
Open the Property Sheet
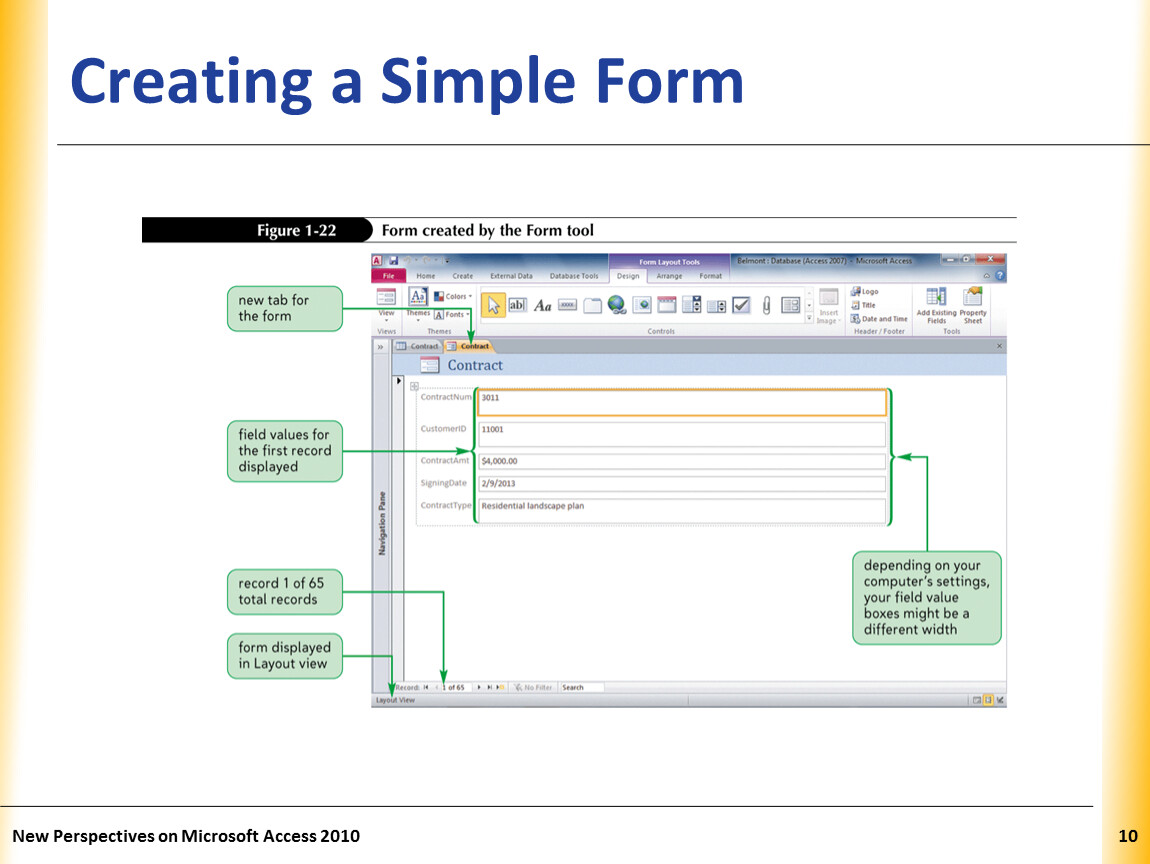(973, 306)
